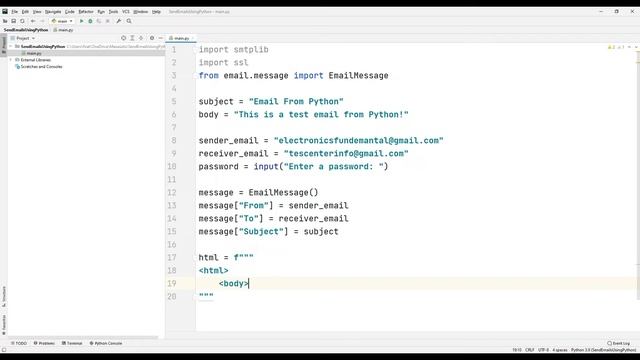Open the Problems tool window

coord(44,343)
